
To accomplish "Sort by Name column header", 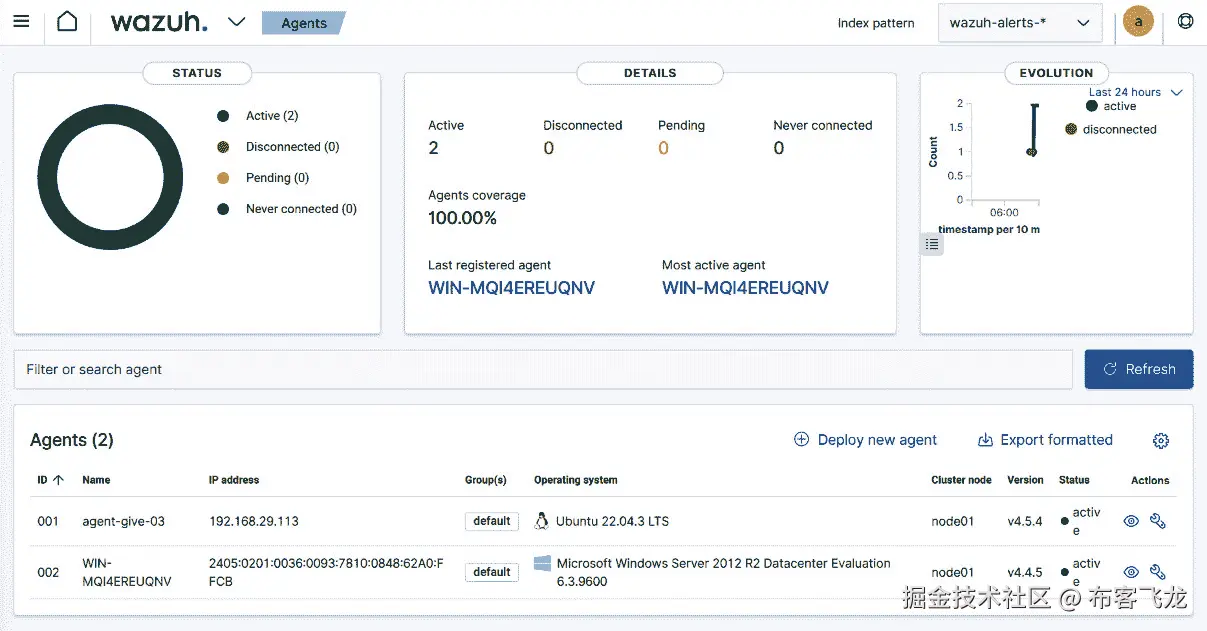I will point(96,480).
